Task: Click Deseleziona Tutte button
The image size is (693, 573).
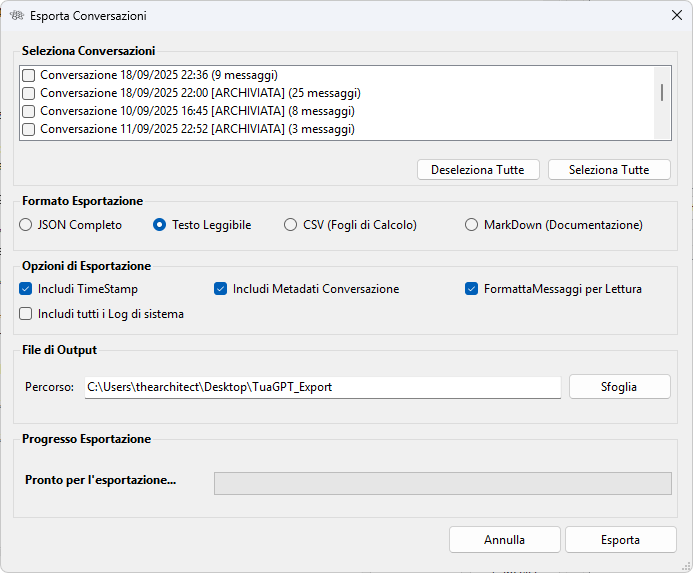Action: [x=478, y=170]
